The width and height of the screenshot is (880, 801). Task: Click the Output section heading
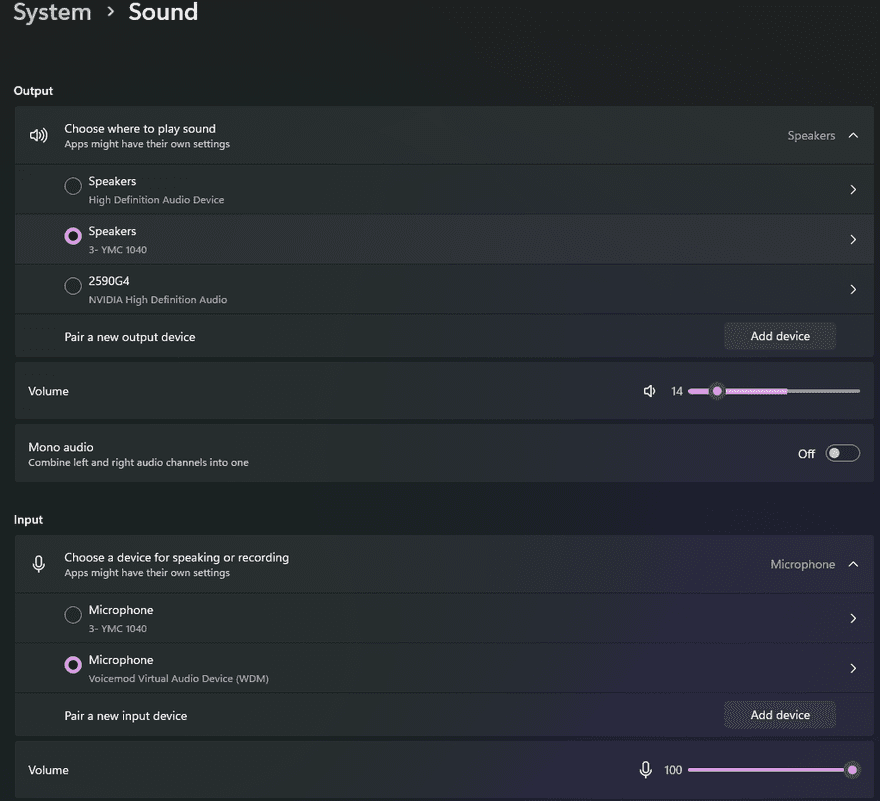pyautogui.click(x=33, y=91)
